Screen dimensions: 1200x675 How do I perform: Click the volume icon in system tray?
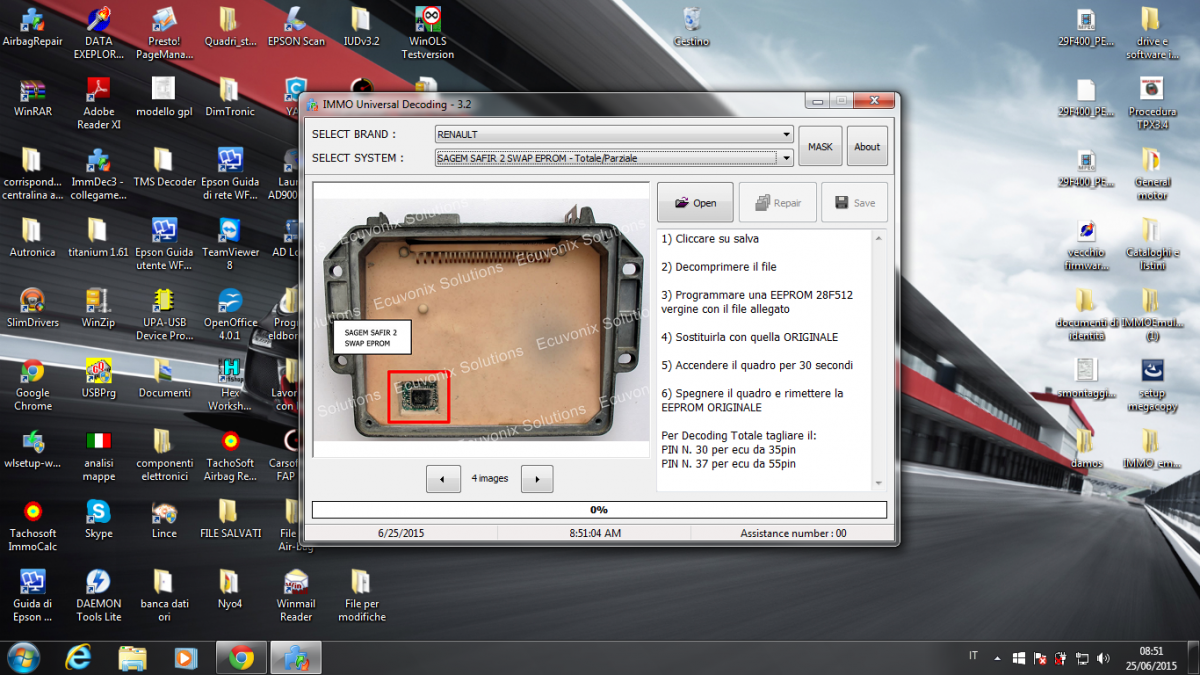[x=1103, y=658]
